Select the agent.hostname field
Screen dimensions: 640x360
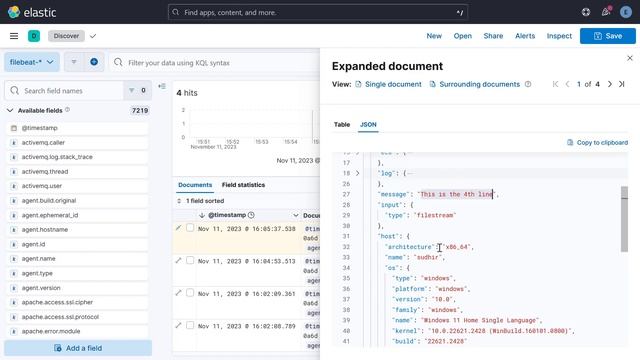click(77, 230)
